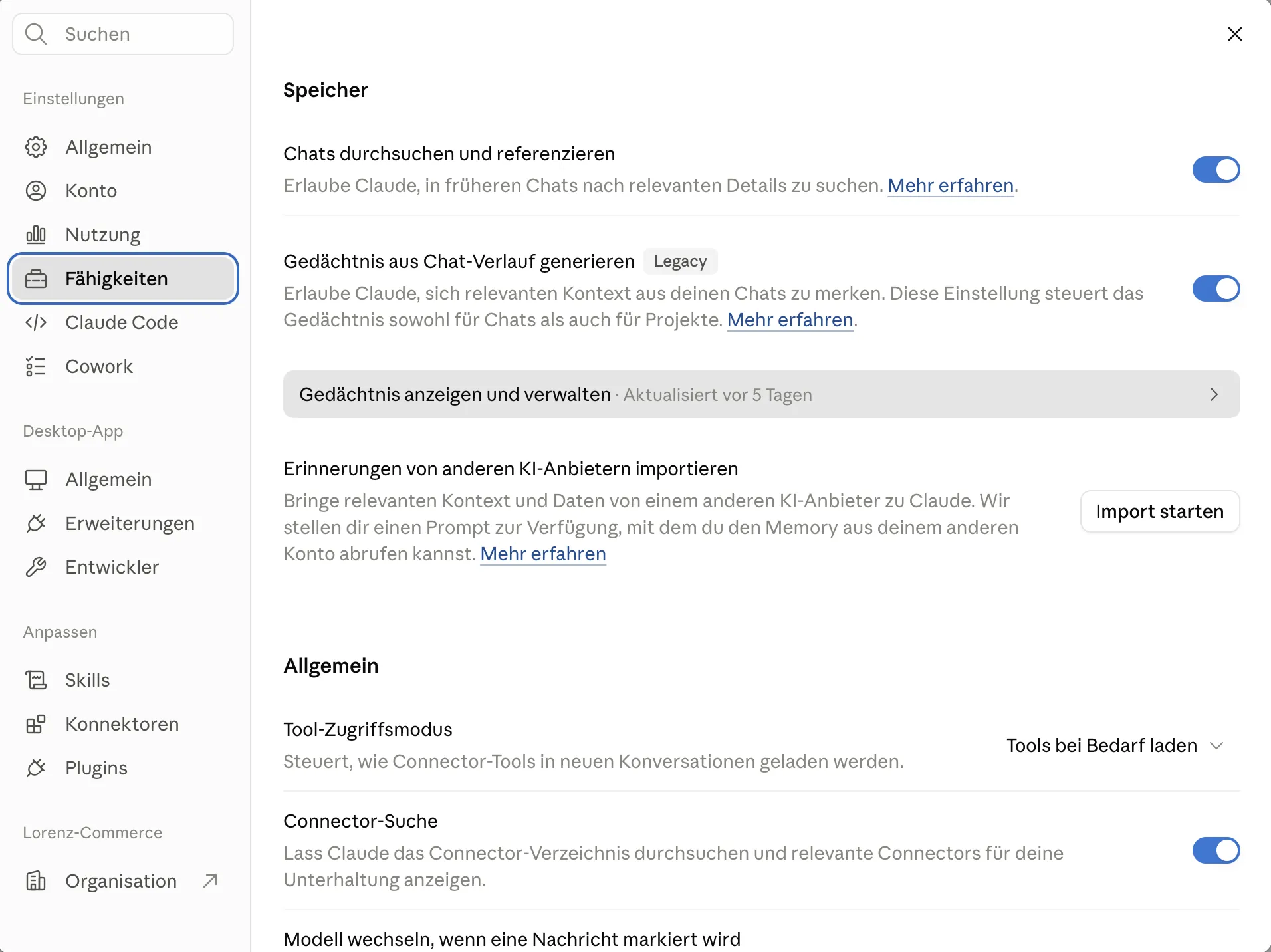Click the Lorenz-Commerce sidebar header
This screenshot has height=952, width=1271.
tap(92, 833)
